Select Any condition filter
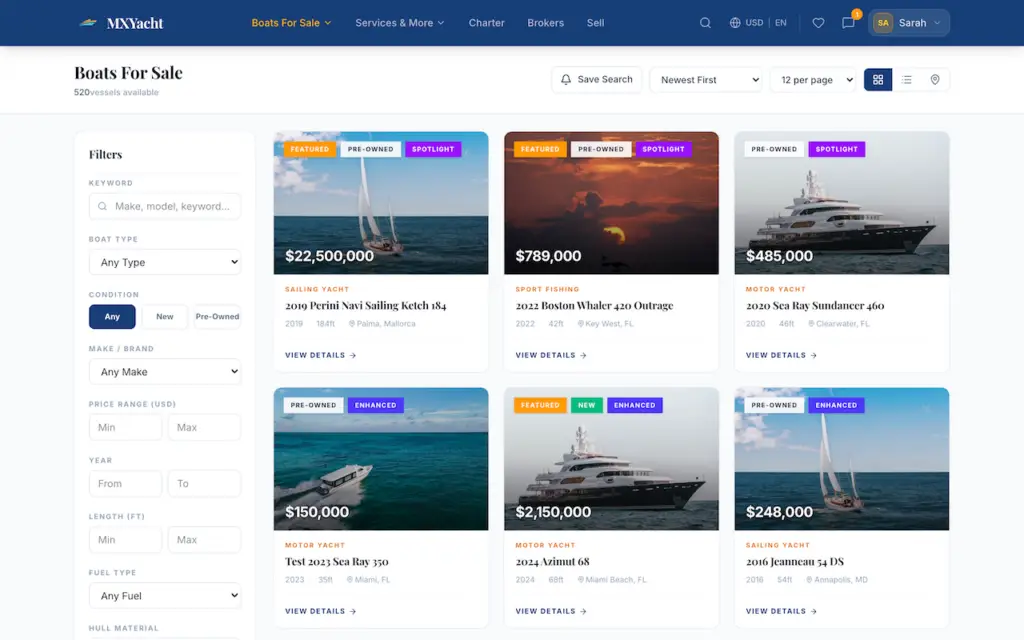1024x640 pixels. [x=112, y=317]
